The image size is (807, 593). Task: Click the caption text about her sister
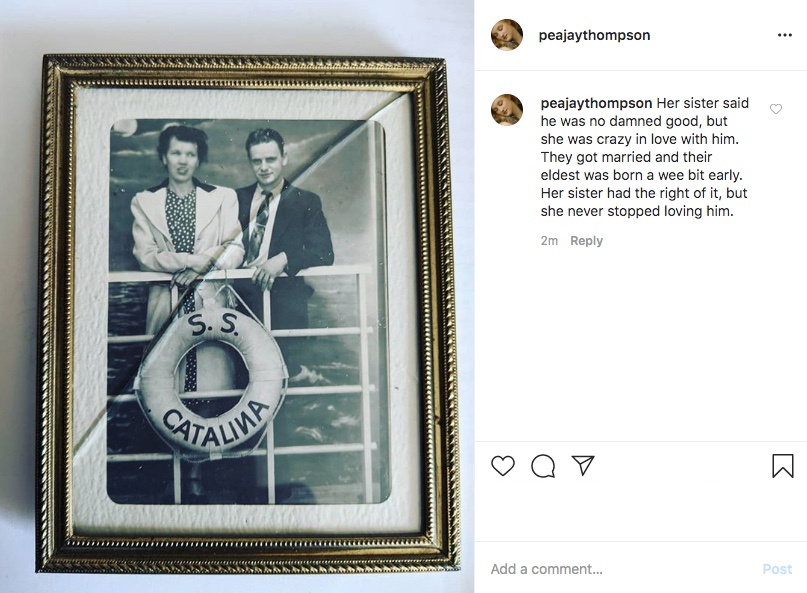644,157
